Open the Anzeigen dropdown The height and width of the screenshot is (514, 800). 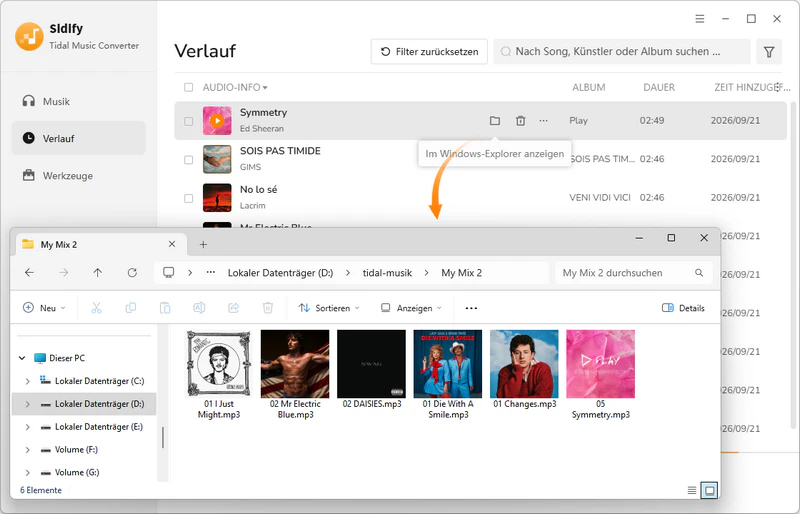pos(411,308)
